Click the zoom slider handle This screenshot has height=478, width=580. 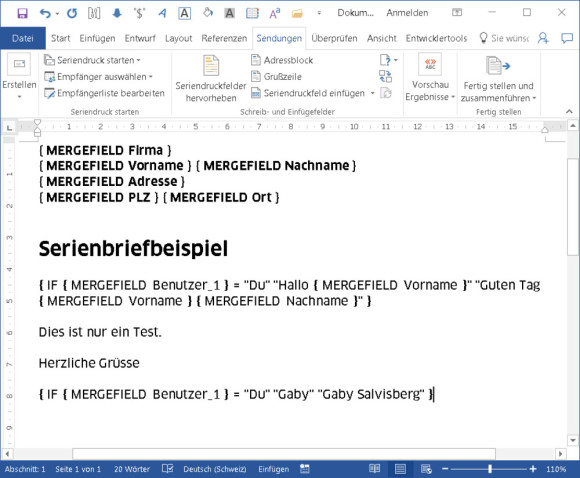coord(489,469)
